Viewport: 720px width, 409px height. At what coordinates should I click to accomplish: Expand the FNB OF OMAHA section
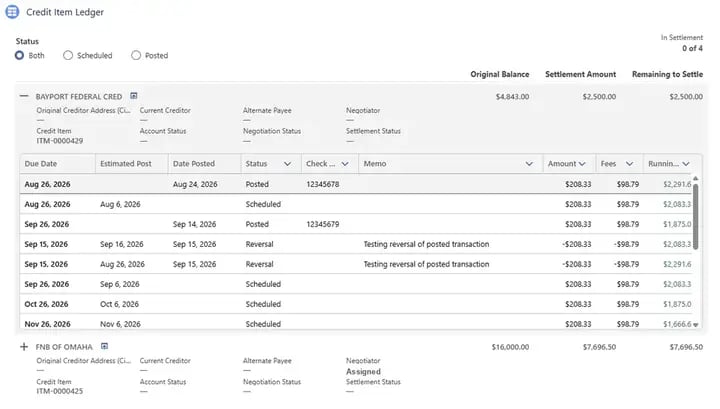click(x=24, y=347)
